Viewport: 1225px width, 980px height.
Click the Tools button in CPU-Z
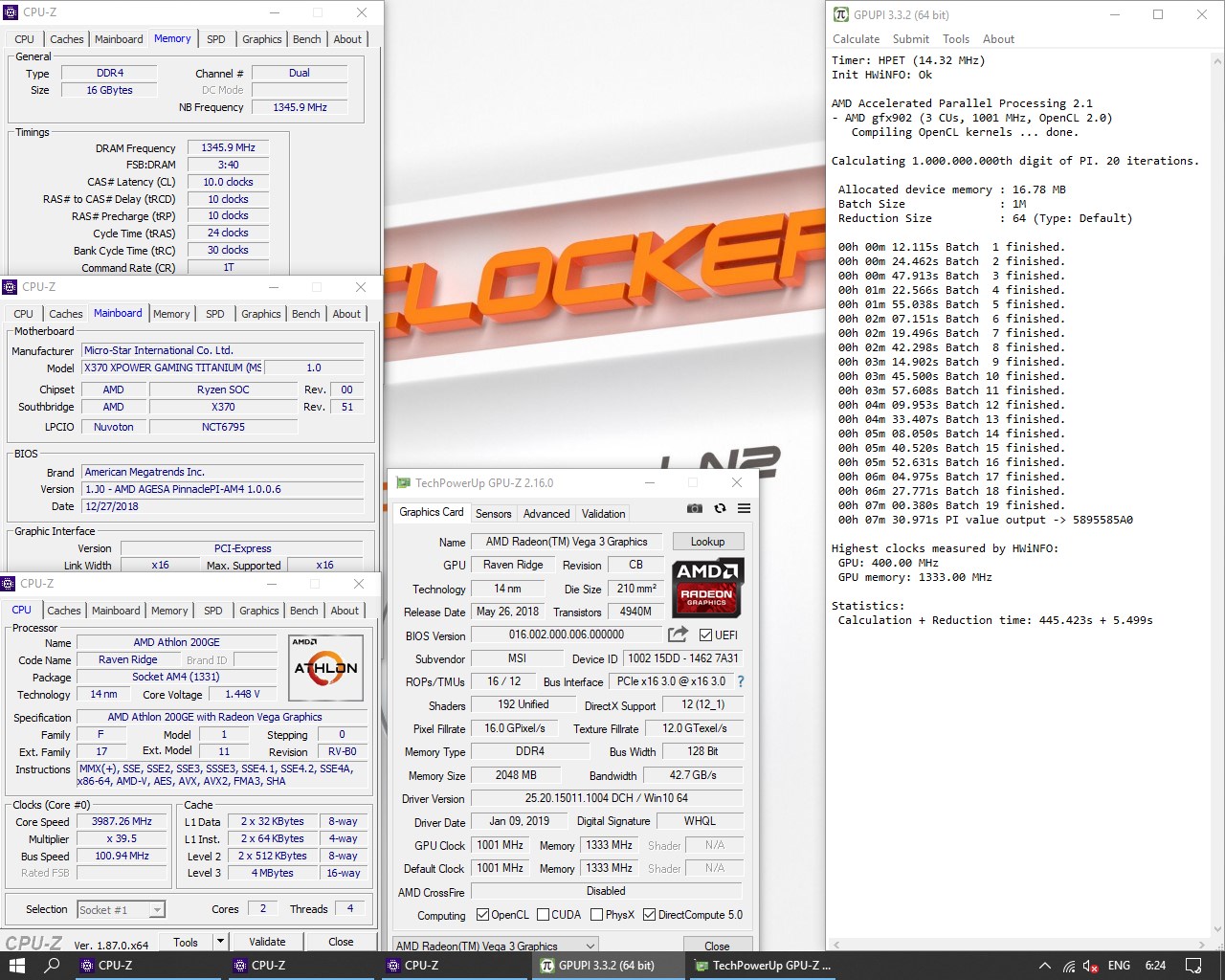(x=186, y=942)
